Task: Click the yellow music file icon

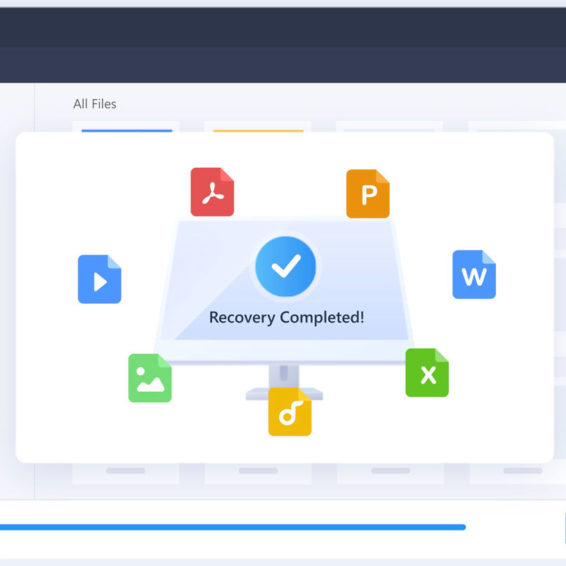Action: click(x=290, y=412)
